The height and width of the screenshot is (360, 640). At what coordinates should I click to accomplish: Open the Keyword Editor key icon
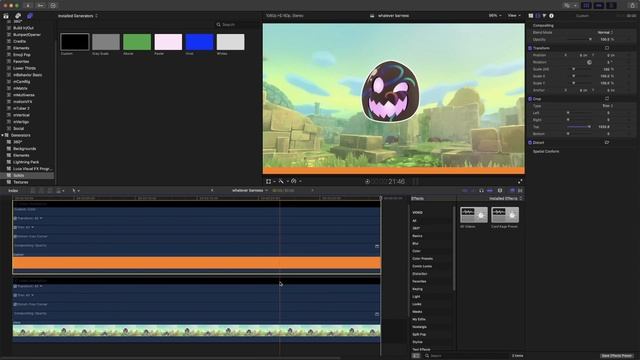[40, 6]
